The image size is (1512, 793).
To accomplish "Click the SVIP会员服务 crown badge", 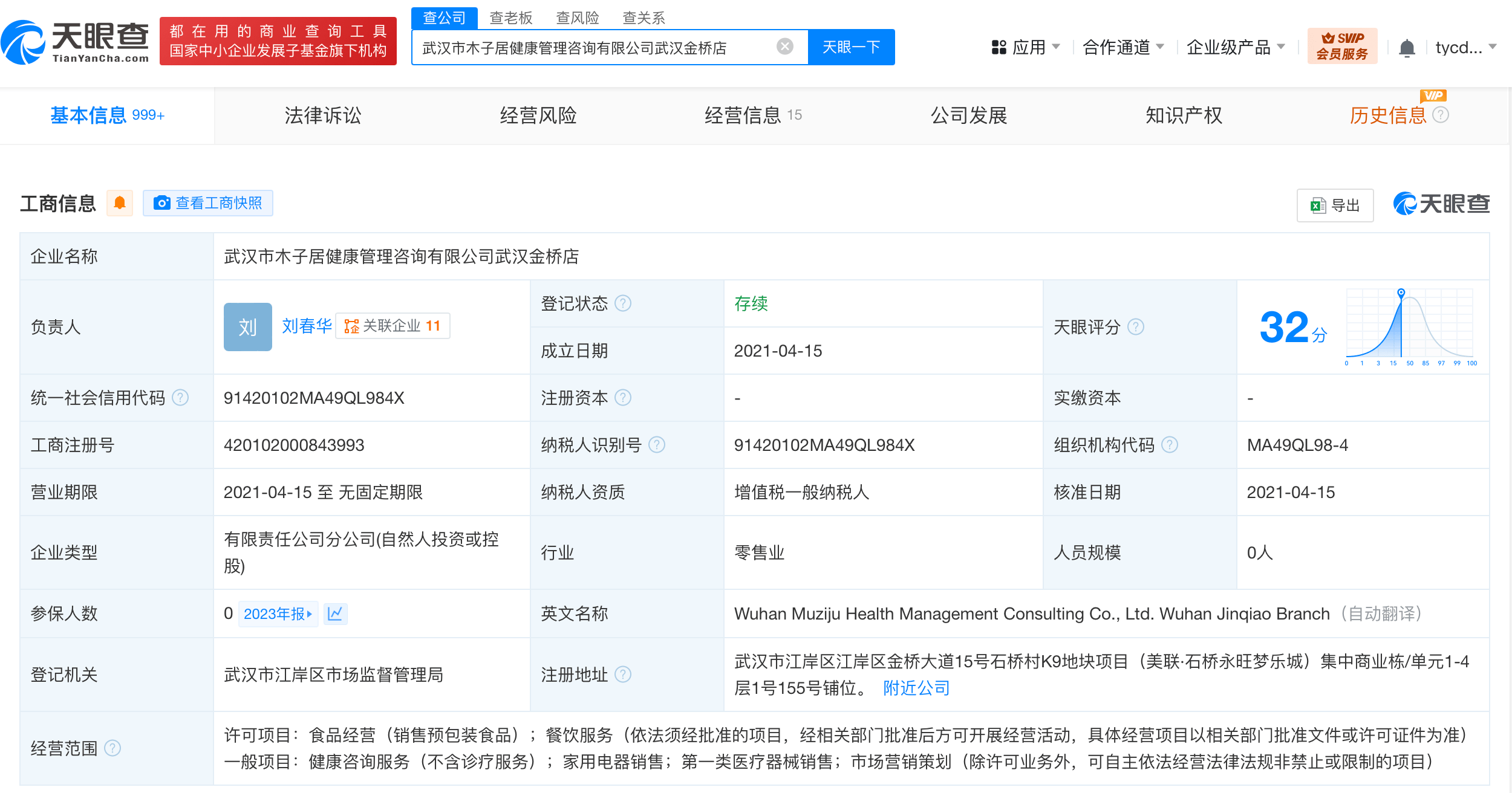I will (1342, 45).
